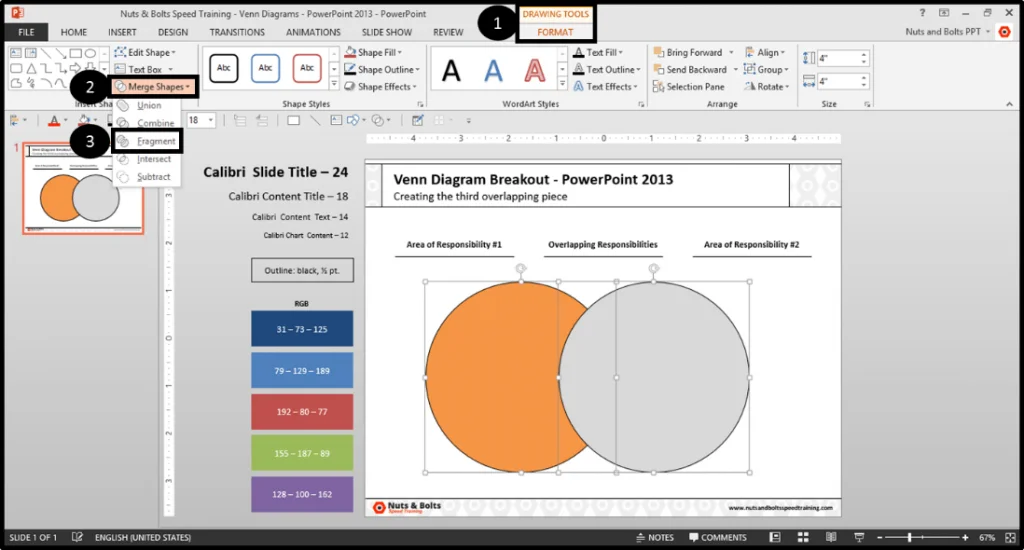Open the Size dialog launcher
The width and height of the screenshot is (1024, 550).
867,105
